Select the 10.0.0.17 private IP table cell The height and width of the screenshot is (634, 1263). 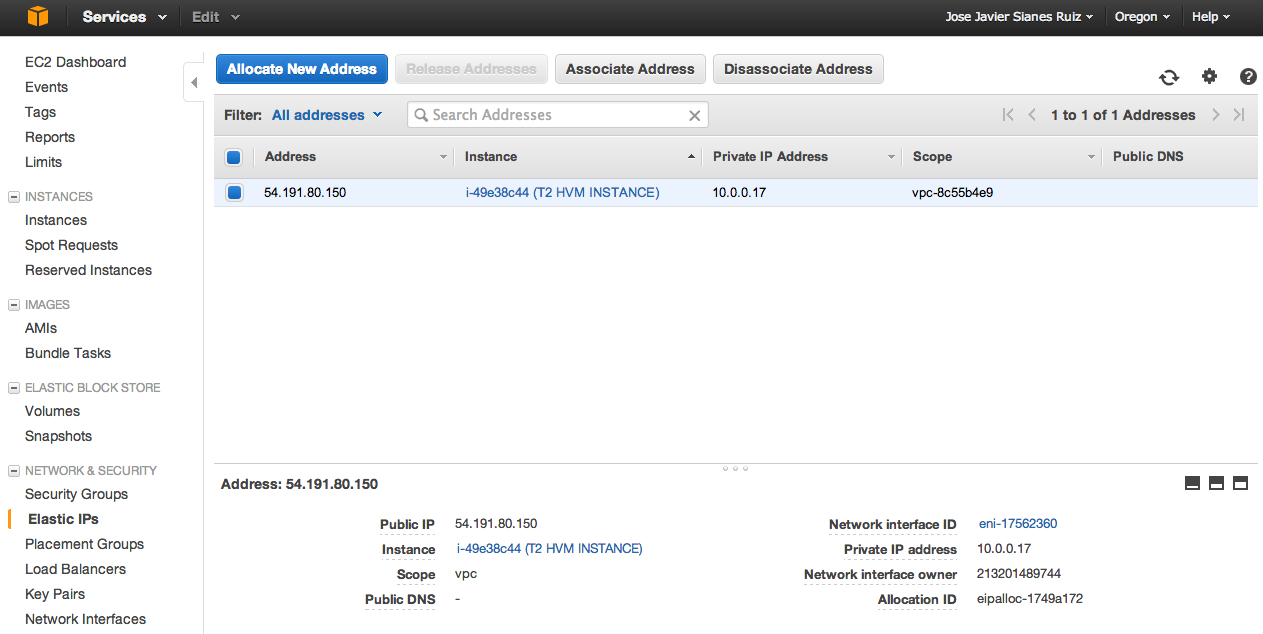click(739, 192)
